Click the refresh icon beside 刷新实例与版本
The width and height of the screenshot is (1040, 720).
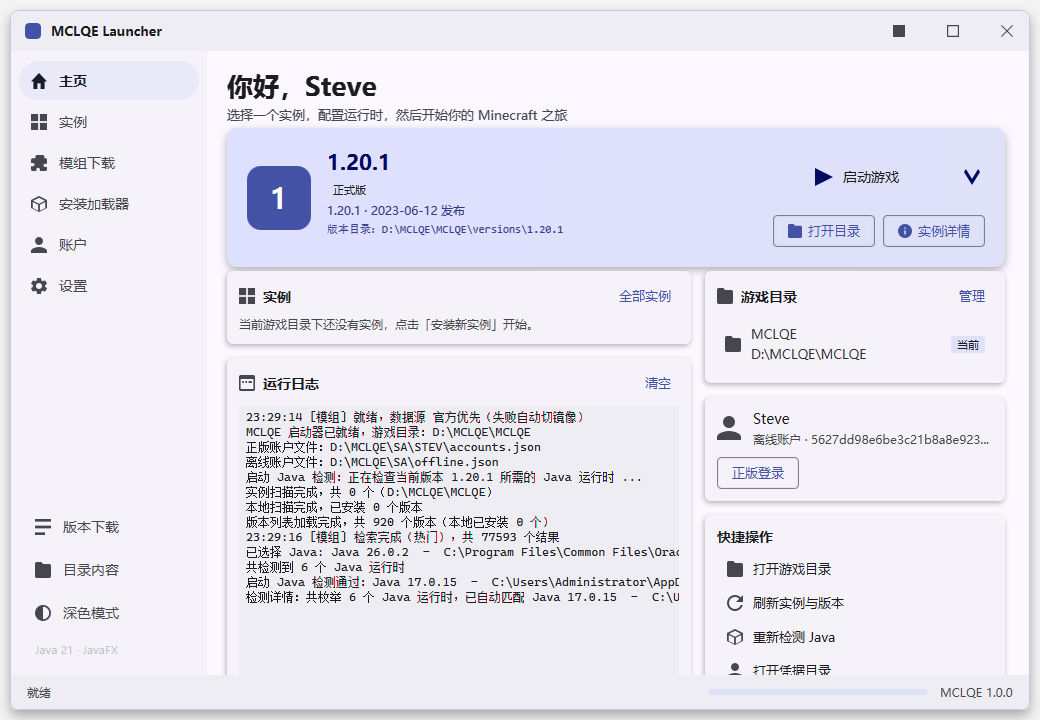(735, 603)
